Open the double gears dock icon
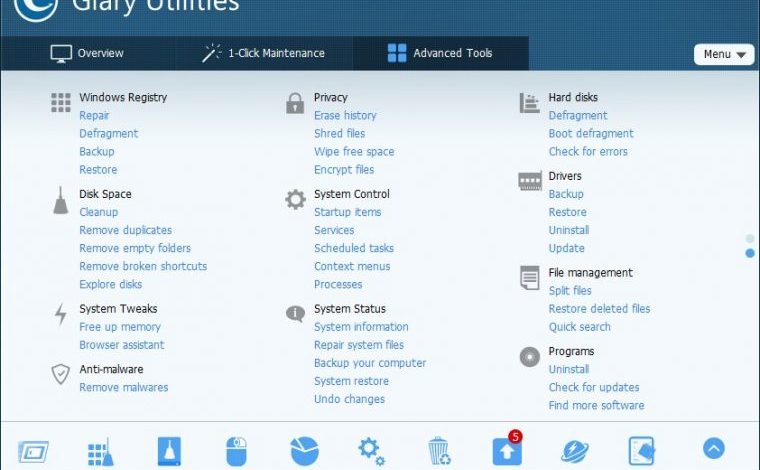This screenshot has height=470, width=760. (372, 452)
